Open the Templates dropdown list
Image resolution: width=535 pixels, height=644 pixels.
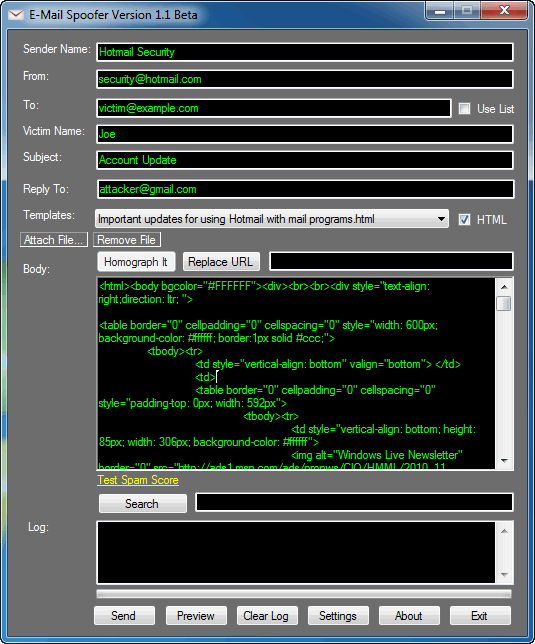tap(272, 219)
